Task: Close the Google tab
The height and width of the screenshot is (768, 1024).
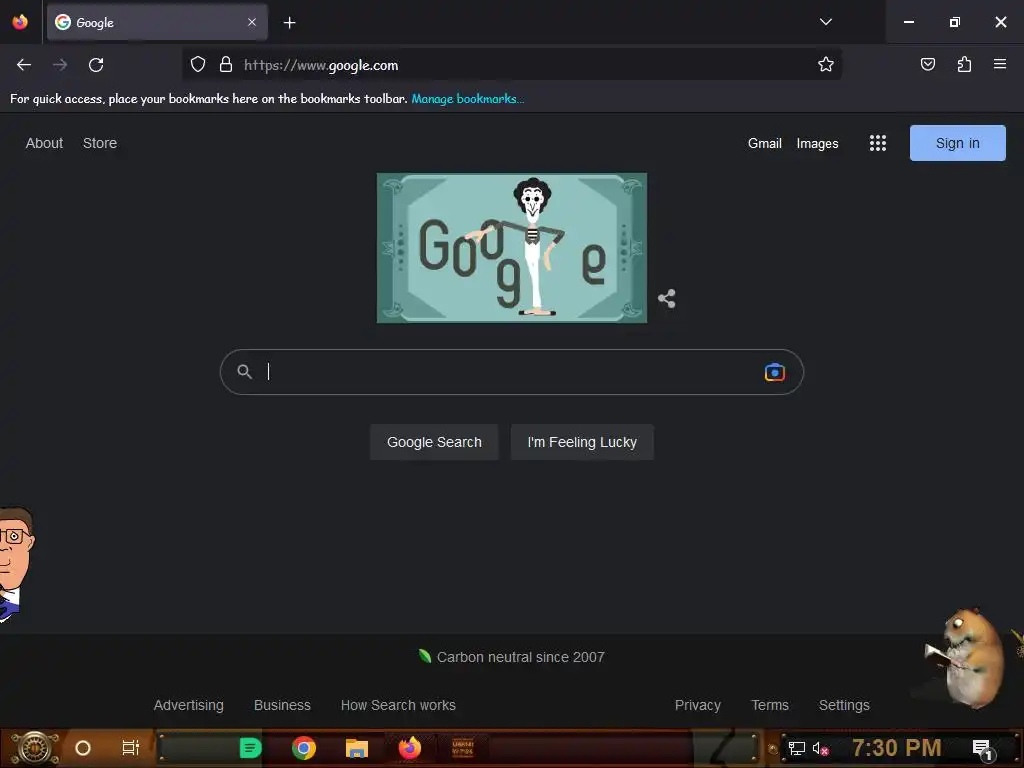Action: pyautogui.click(x=252, y=22)
